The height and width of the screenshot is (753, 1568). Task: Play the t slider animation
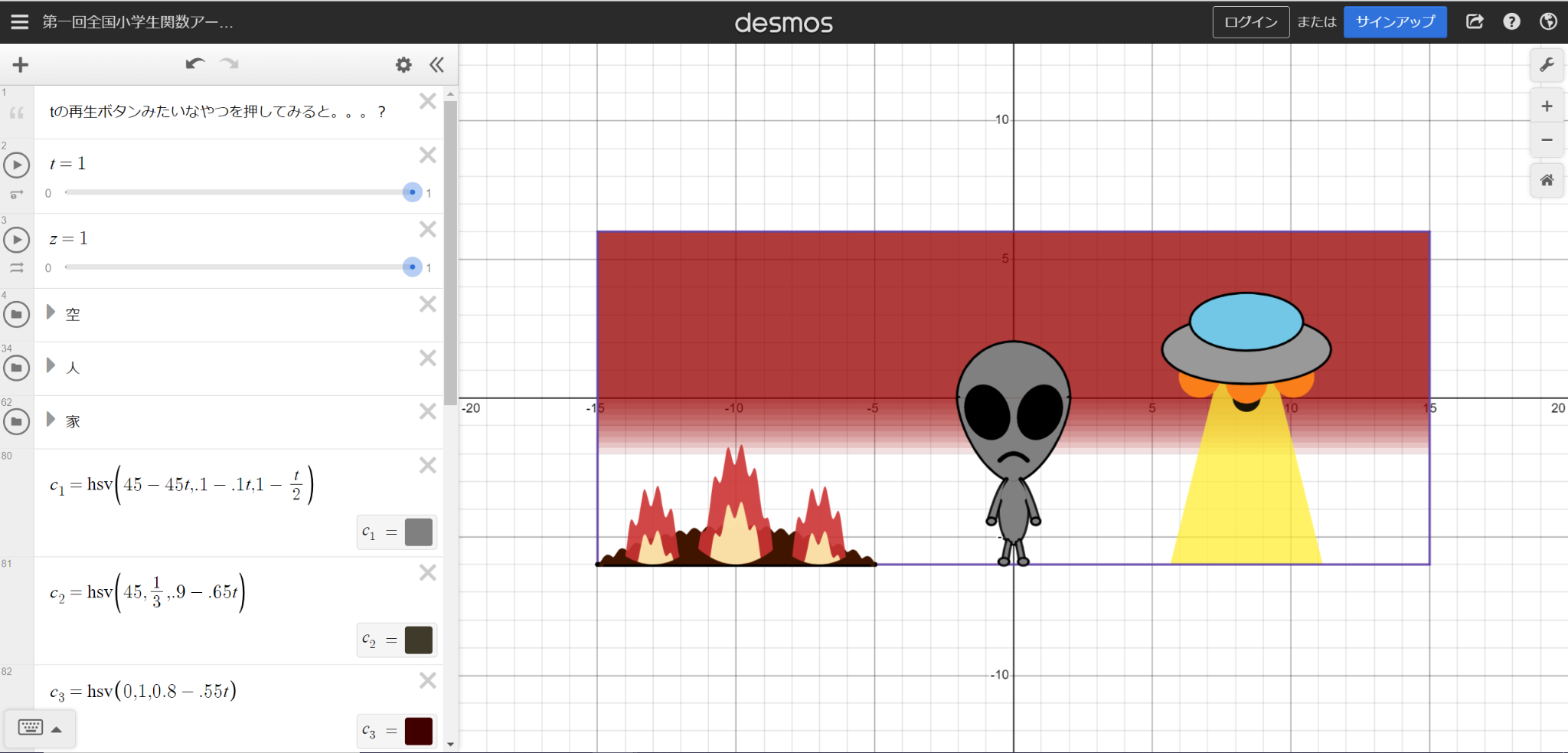[17, 165]
